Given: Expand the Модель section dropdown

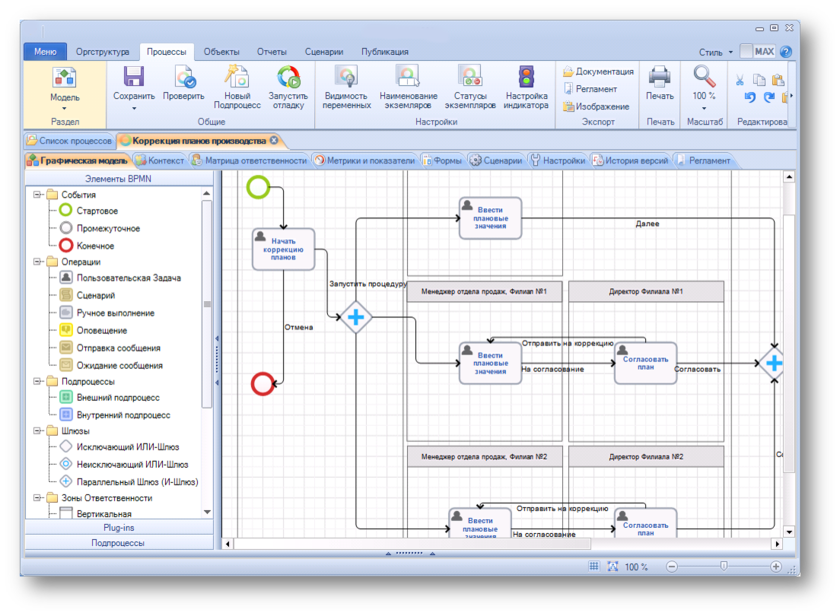Looking at the screenshot, I should click(65, 108).
